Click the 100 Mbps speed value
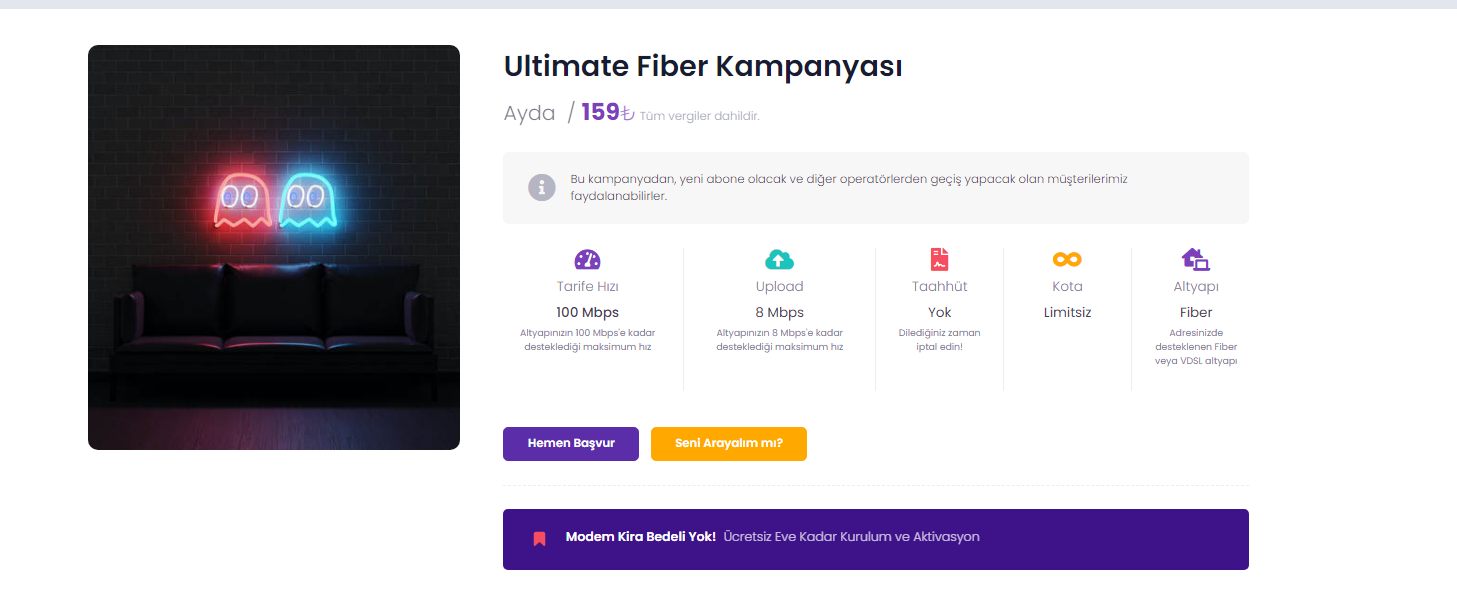Image resolution: width=1457 pixels, height=592 pixels. click(587, 312)
